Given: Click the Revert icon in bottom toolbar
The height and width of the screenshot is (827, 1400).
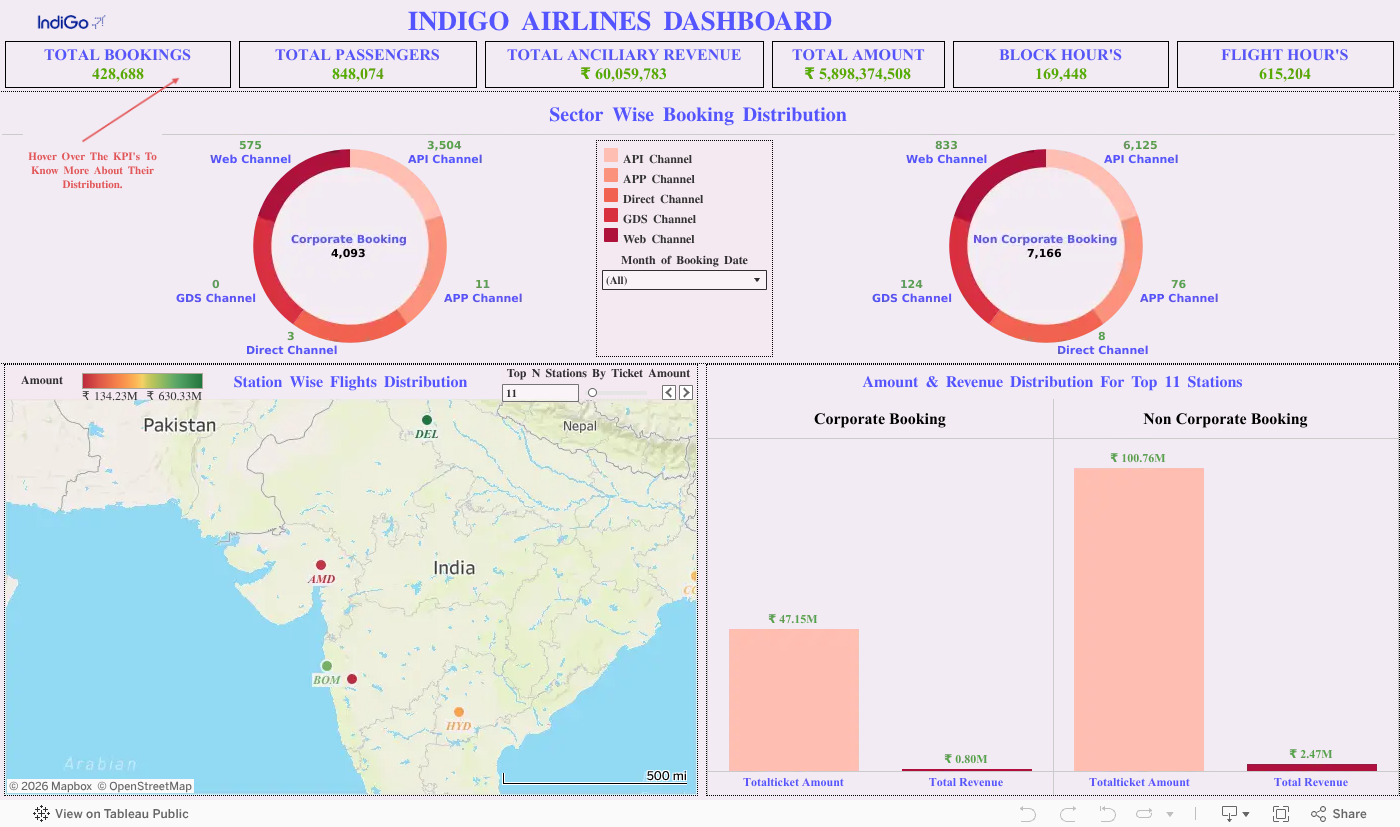Looking at the screenshot, I should pos(1107,814).
